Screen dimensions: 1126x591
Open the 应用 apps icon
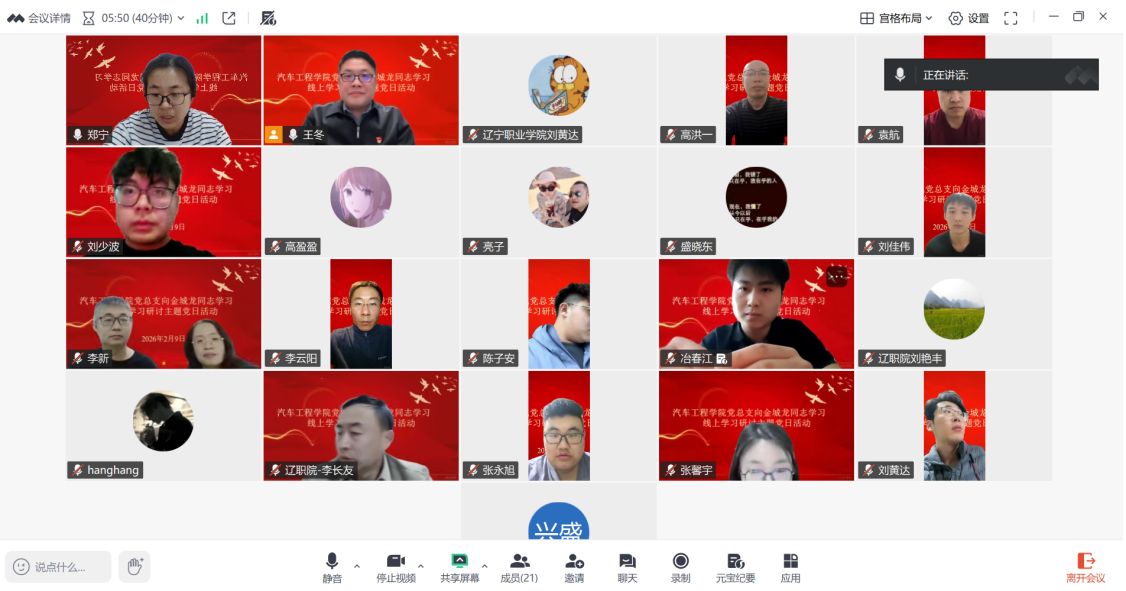coord(790,567)
